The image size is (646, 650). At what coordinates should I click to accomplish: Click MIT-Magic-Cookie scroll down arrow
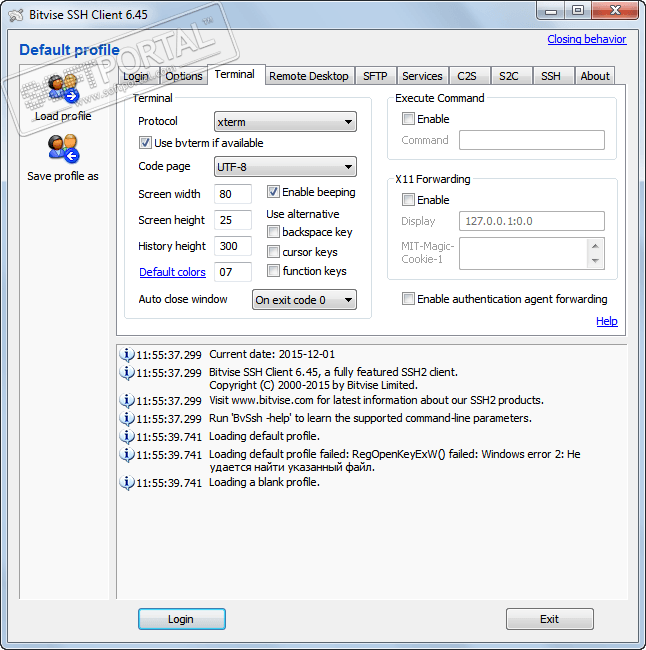tap(595, 261)
